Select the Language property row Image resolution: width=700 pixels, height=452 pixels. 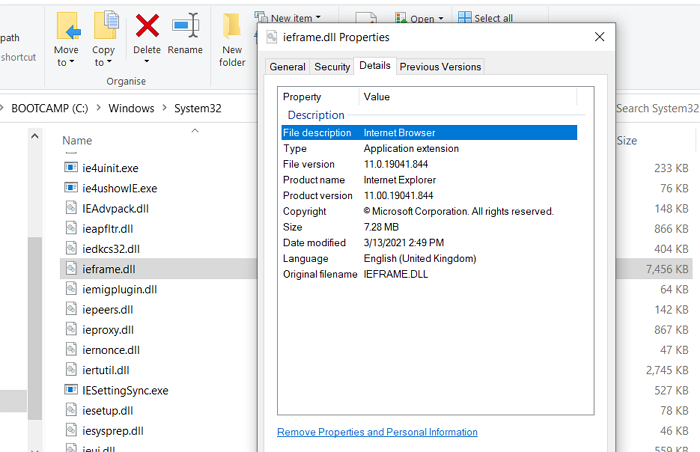pos(429,258)
